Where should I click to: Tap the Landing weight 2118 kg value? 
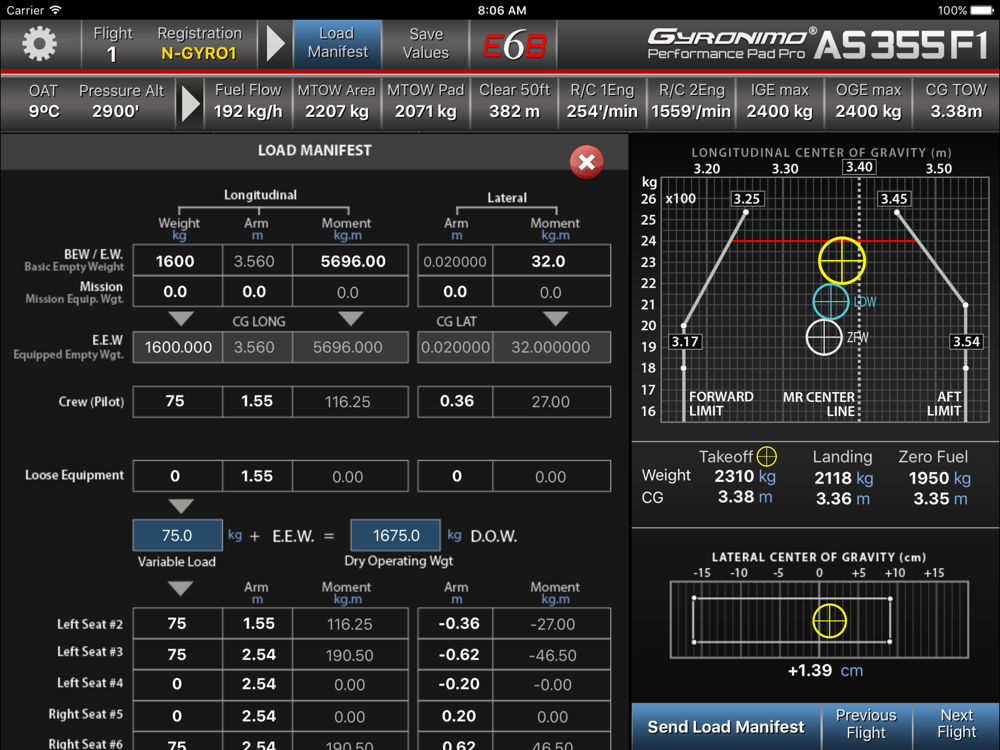click(x=843, y=478)
